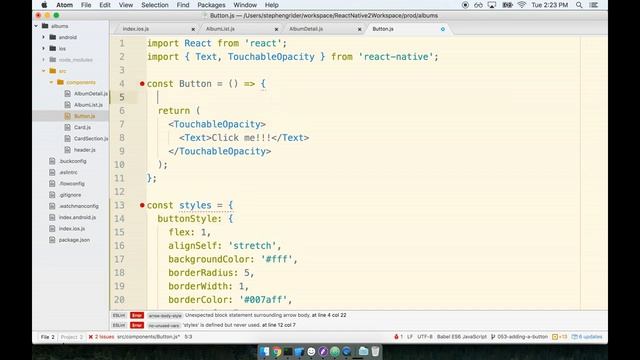Open the .eslintrc file
Image resolution: width=640 pixels, height=360 pixels.
(68, 172)
